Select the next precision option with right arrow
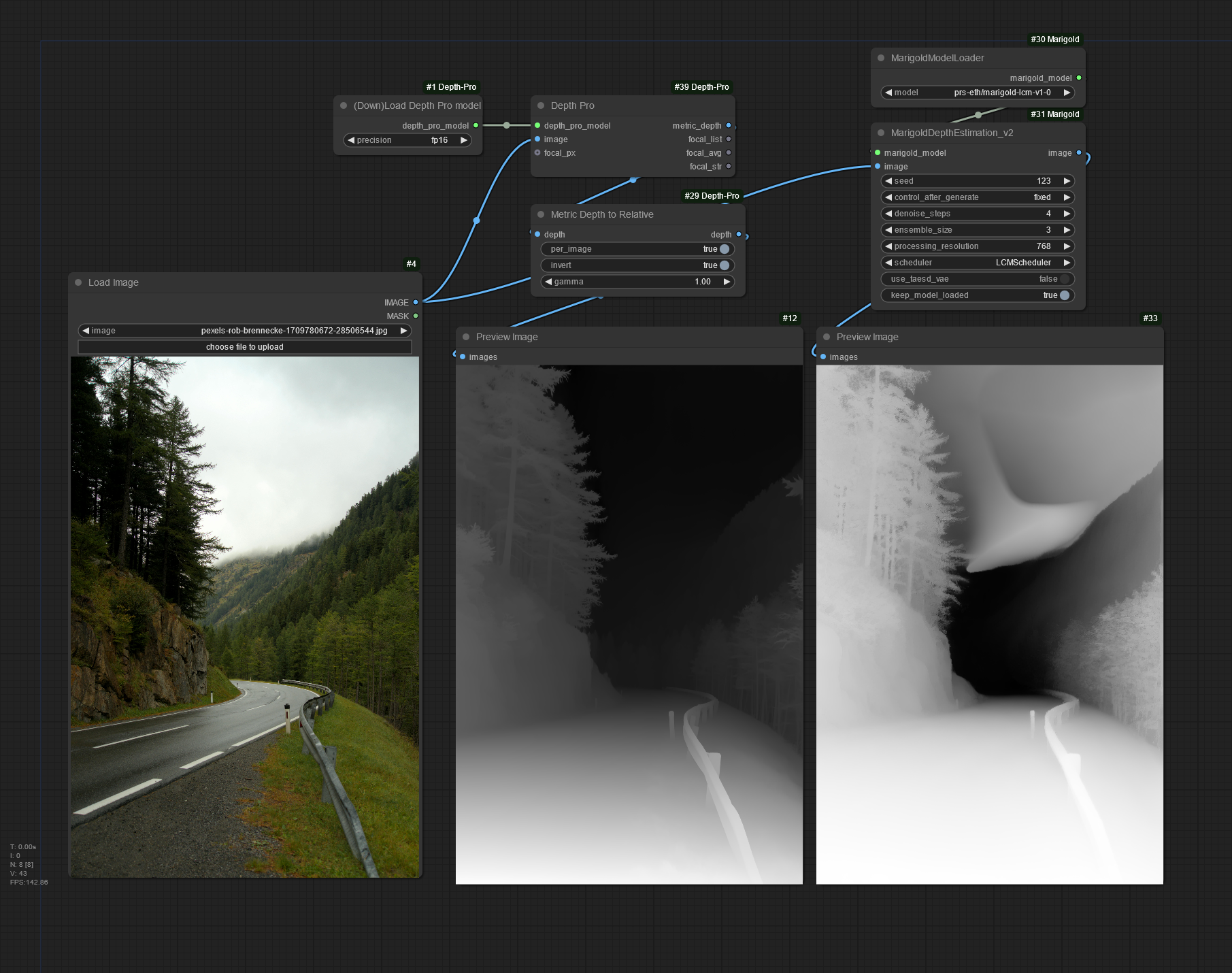This screenshot has height=973, width=1232. (x=464, y=140)
